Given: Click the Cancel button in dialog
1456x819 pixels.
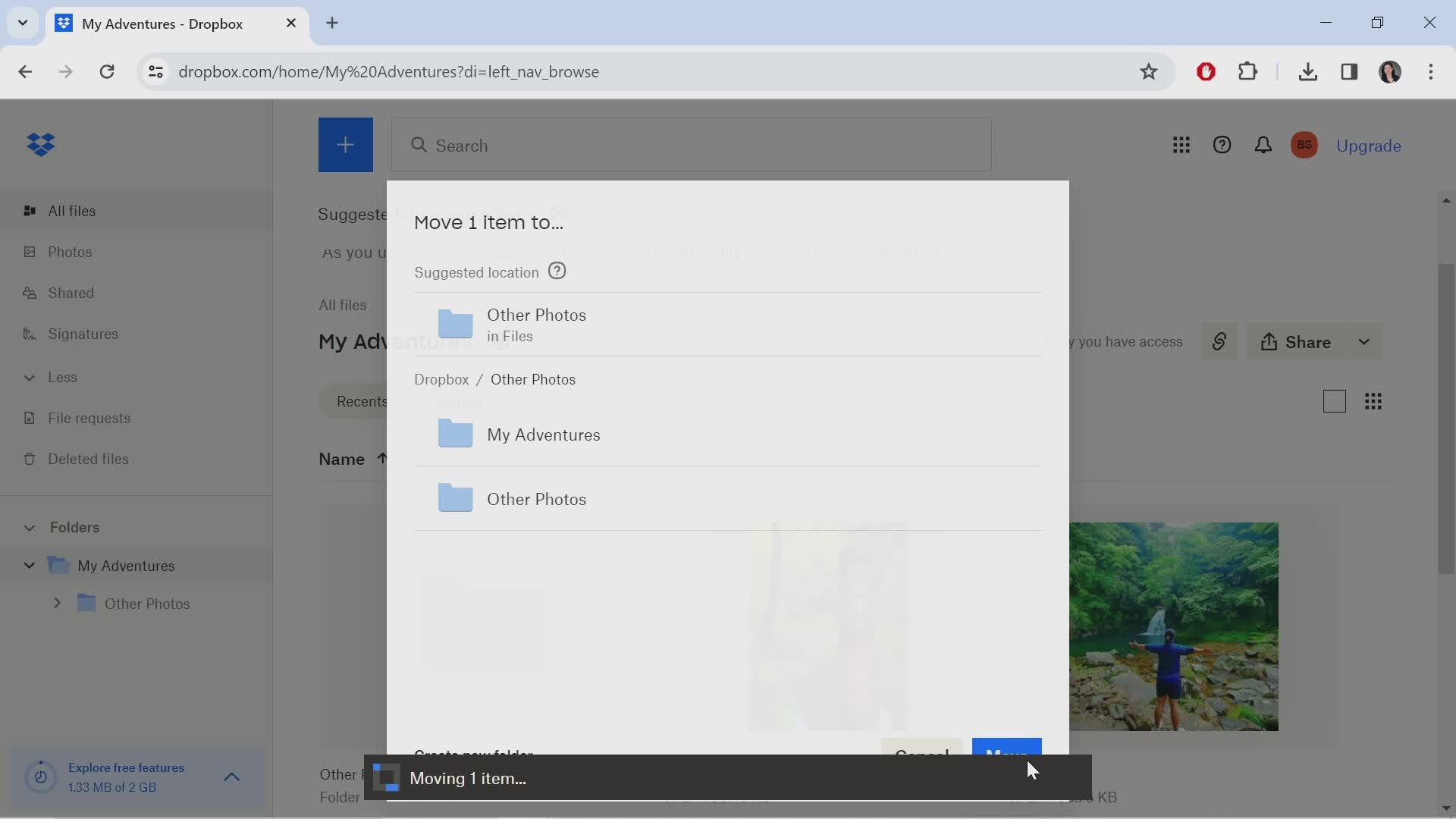Looking at the screenshot, I should (x=920, y=755).
